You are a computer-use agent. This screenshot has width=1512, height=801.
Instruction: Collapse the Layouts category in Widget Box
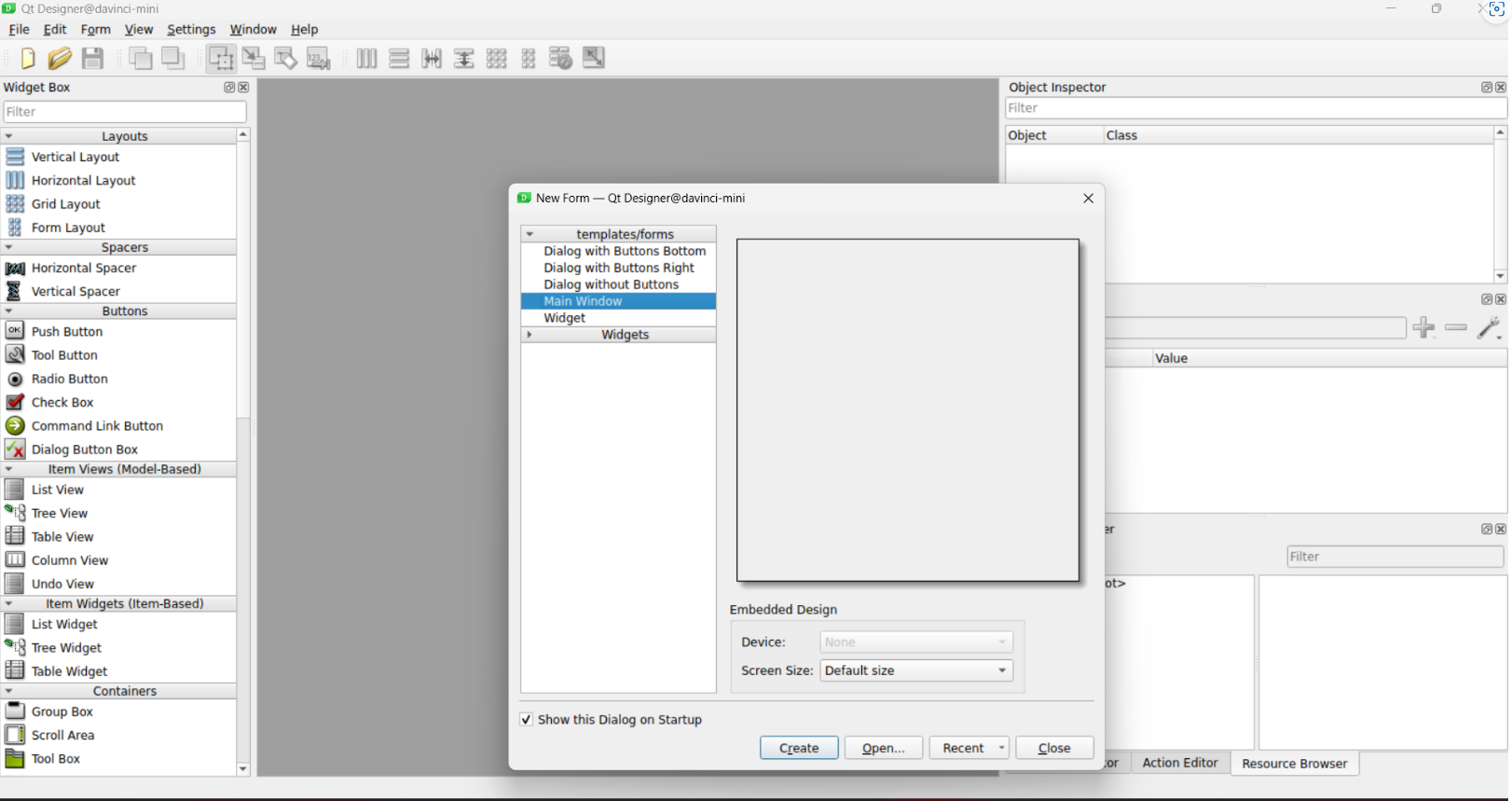(x=8, y=136)
